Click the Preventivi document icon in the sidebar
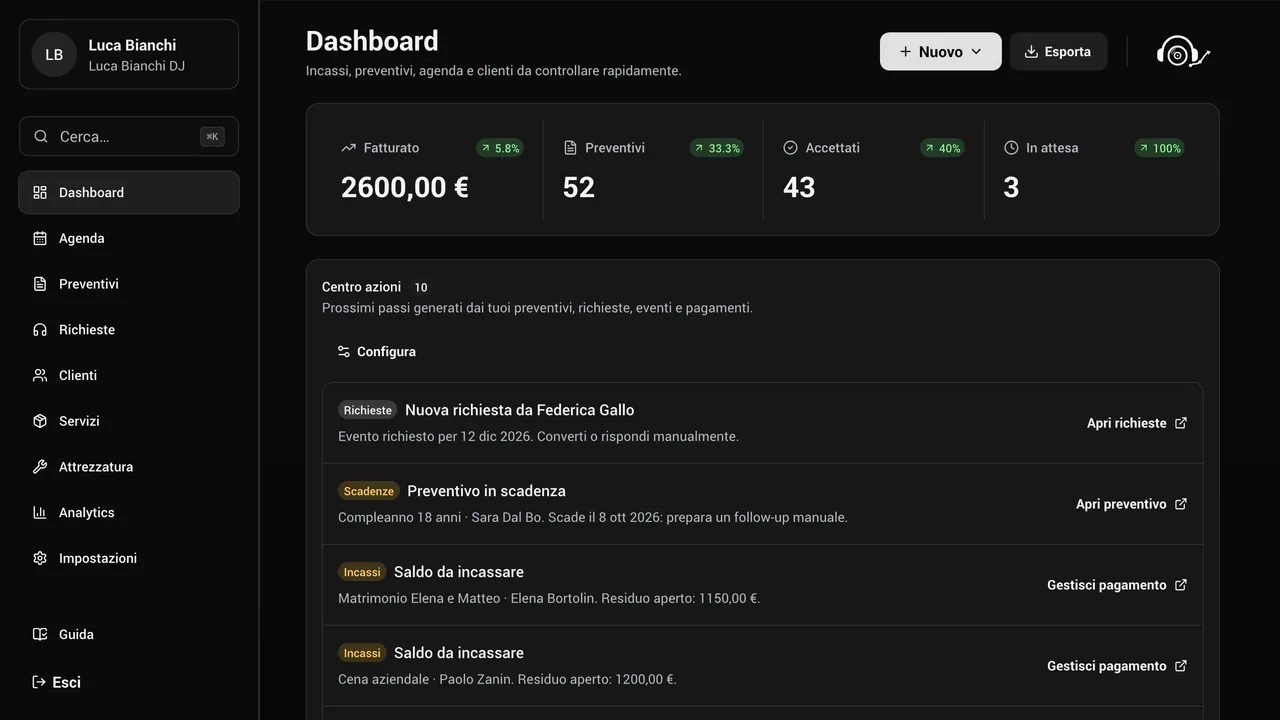The width and height of the screenshot is (1280, 720). (40, 284)
